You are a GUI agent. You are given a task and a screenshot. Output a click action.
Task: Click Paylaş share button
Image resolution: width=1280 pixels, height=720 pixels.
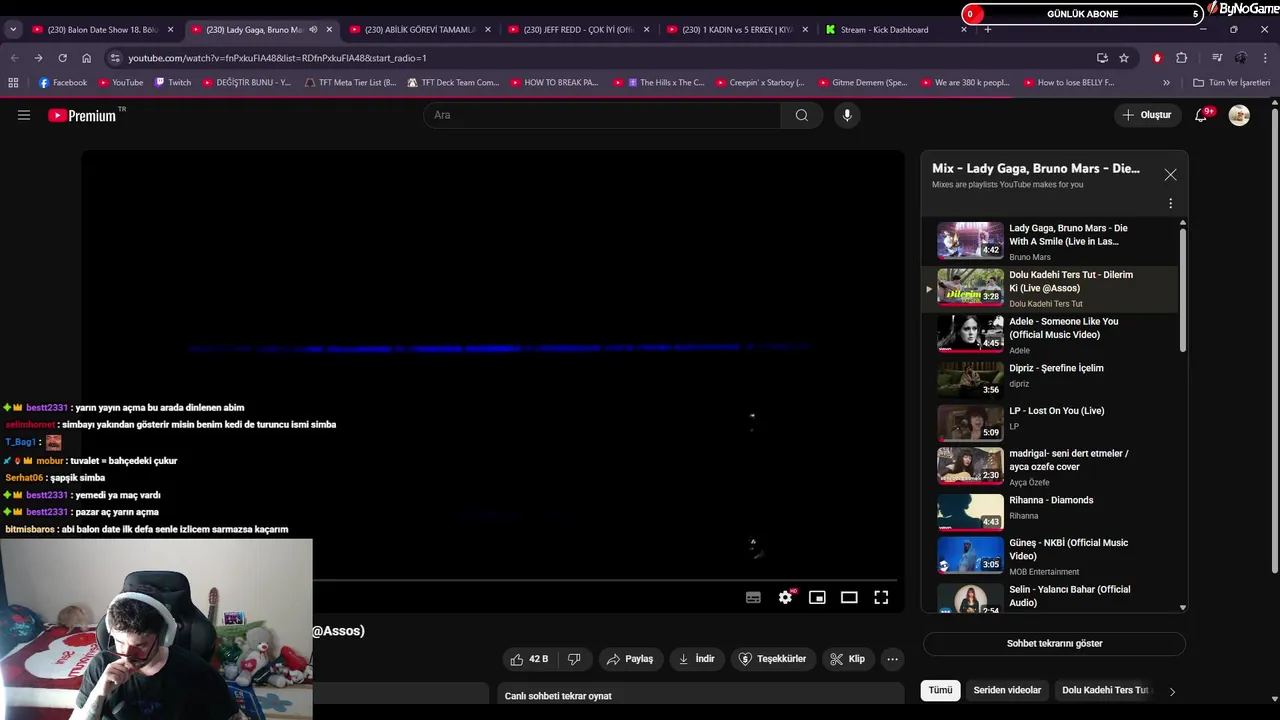629,659
